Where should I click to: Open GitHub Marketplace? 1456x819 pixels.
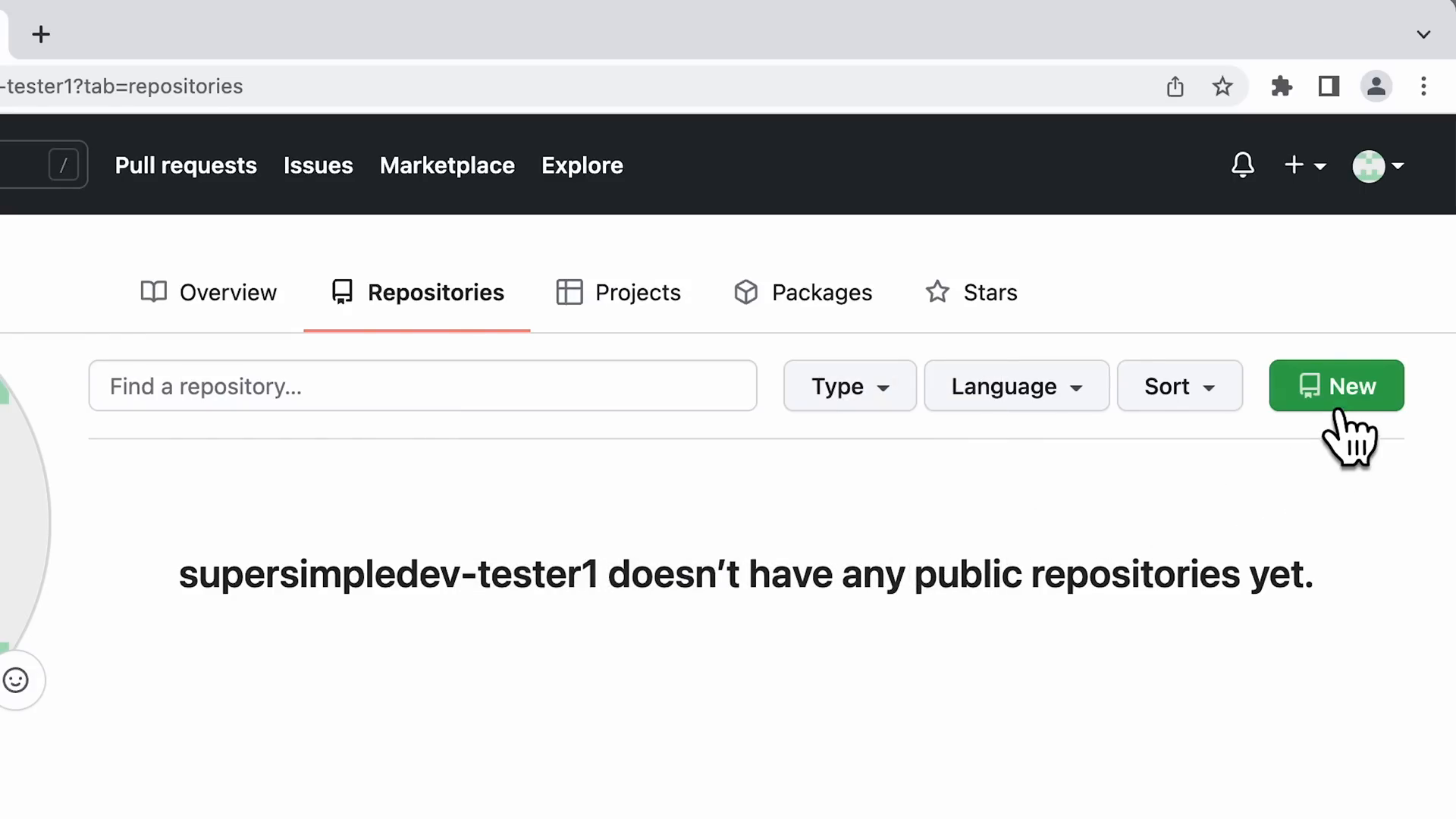447,165
